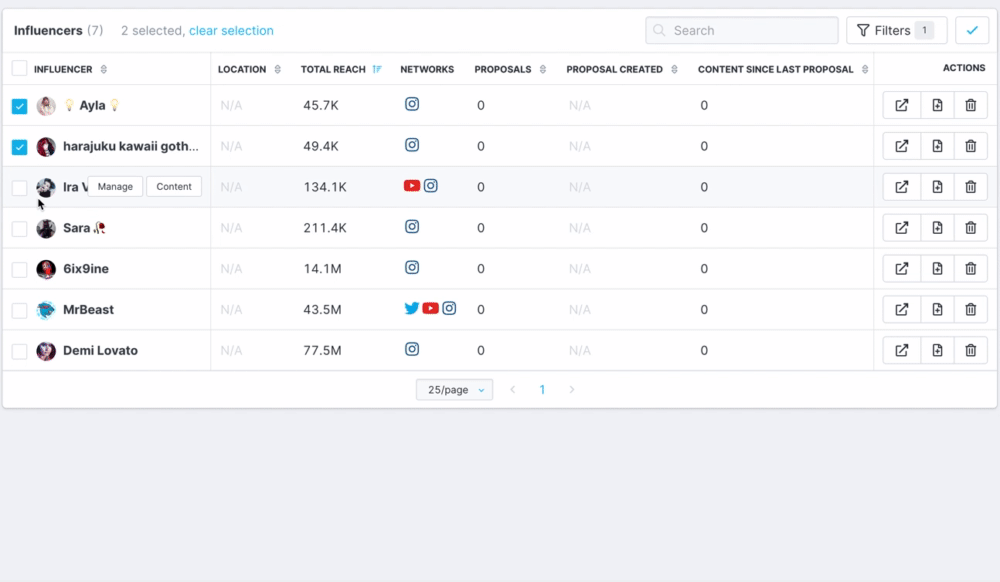Uncheck Ayla's checkbox
The width and height of the screenshot is (1000, 582).
click(x=19, y=106)
